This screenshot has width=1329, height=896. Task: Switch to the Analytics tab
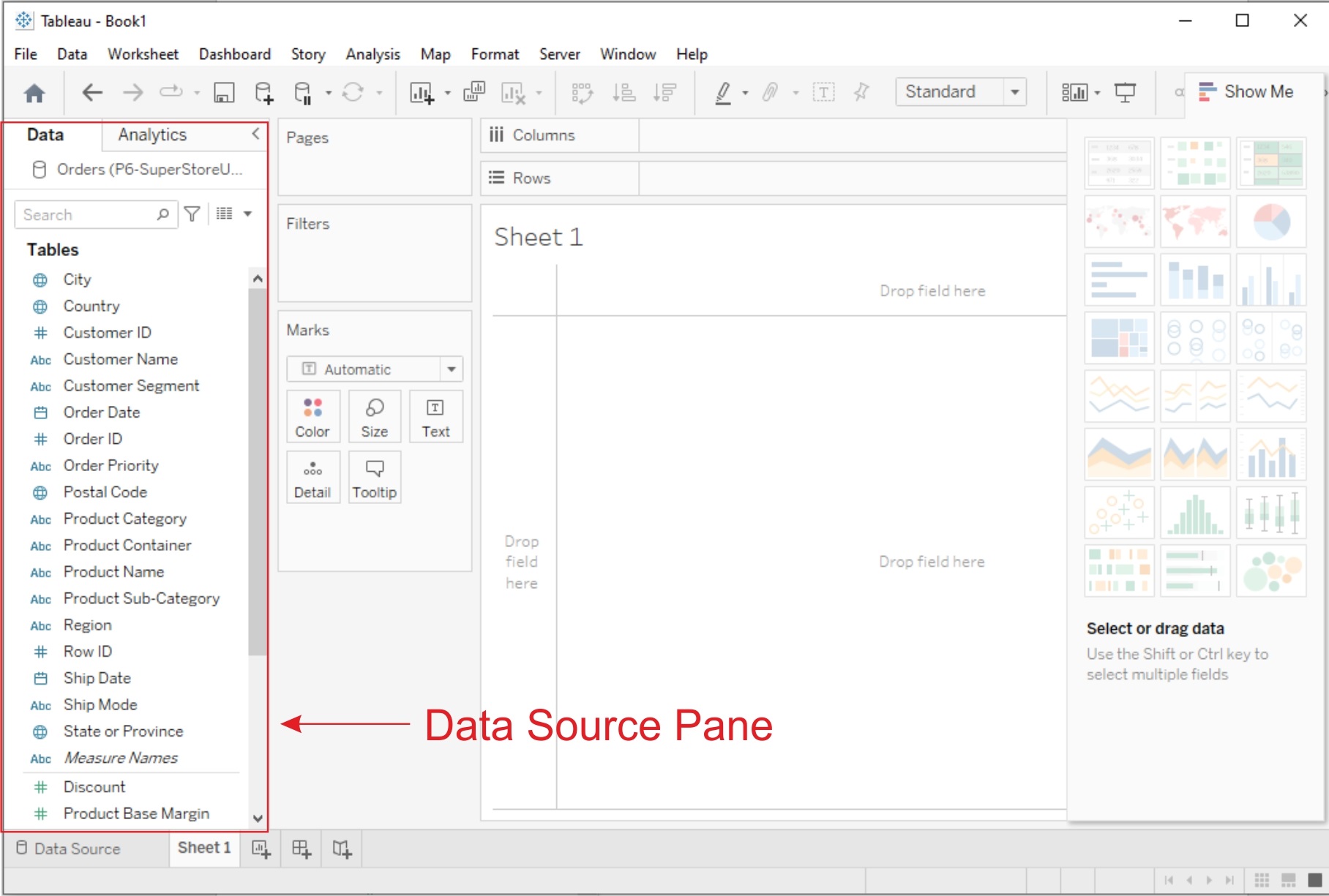coord(152,135)
